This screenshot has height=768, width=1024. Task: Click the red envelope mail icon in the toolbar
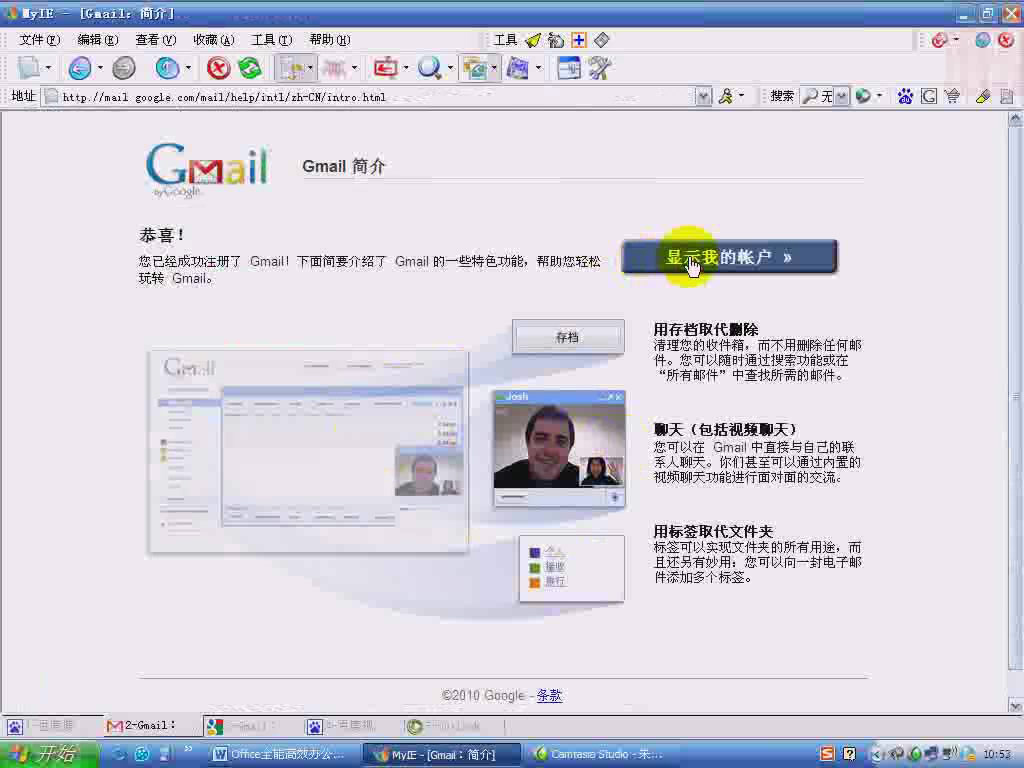tap(385, 68)
